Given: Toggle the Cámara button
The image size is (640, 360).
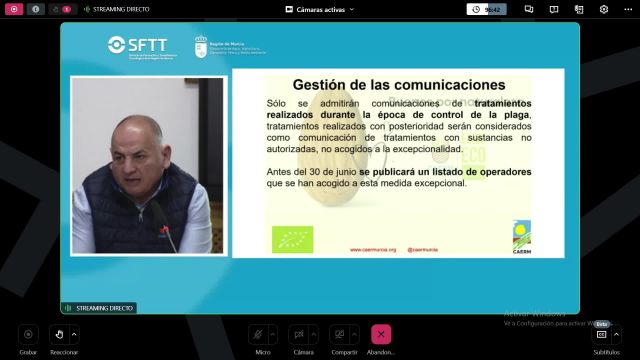Looking at the screenshot, I should pyautogui.click(x=299, y=335).
